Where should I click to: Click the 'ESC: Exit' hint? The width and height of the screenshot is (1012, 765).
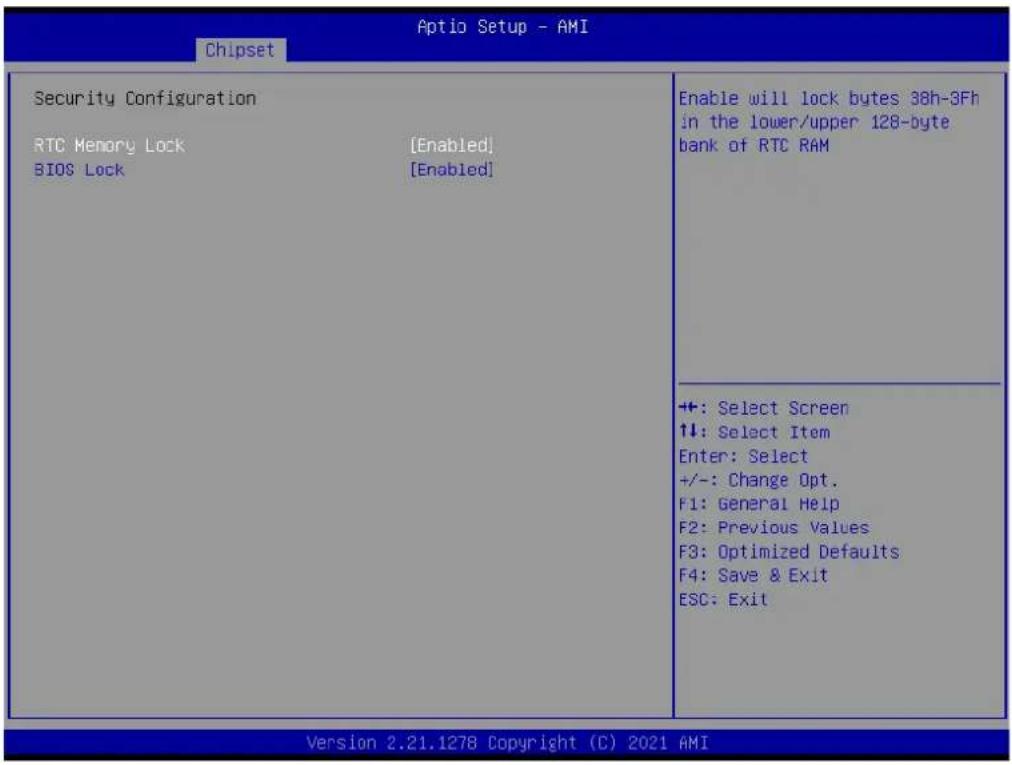point(723,600)
